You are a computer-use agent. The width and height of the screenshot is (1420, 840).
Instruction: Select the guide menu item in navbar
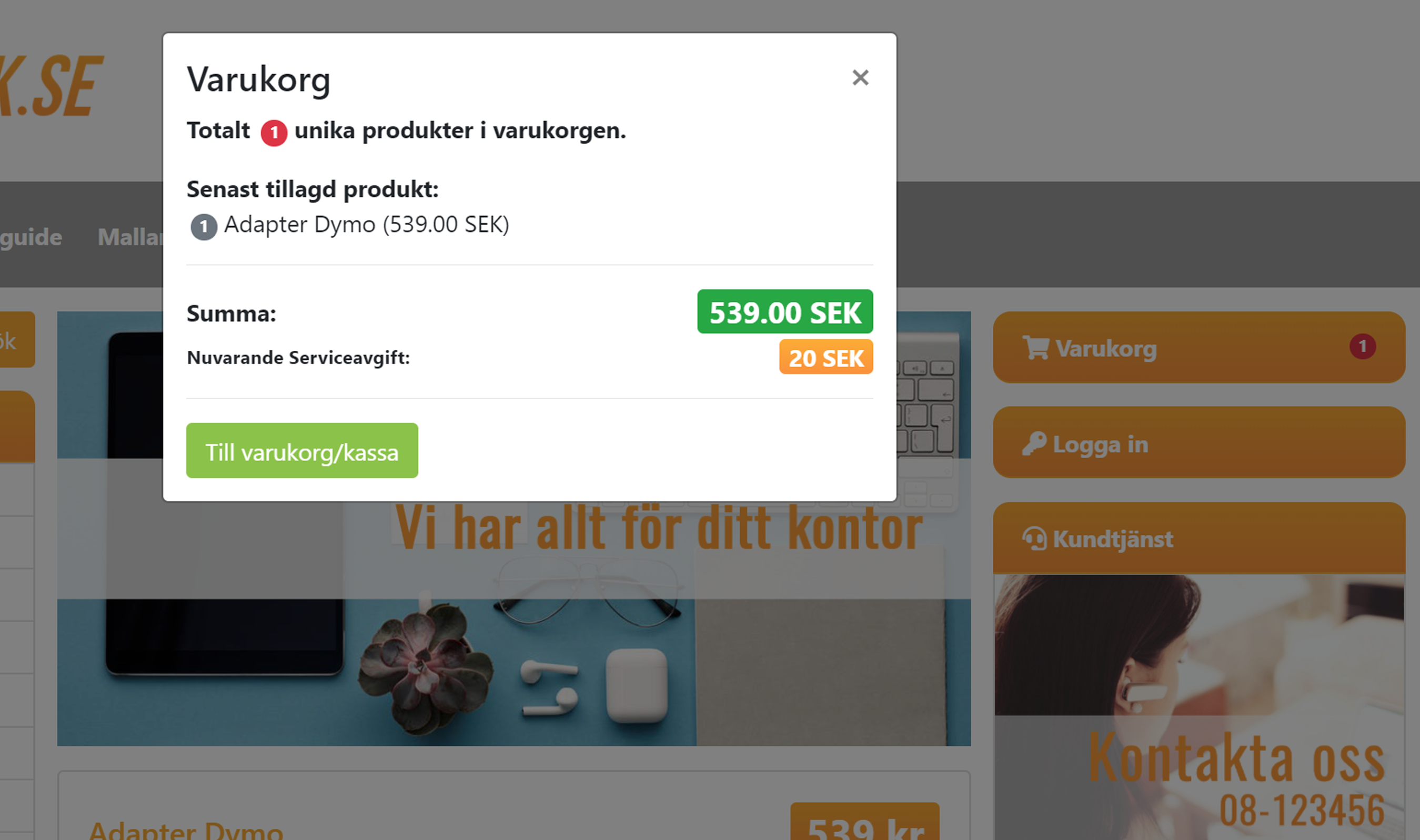tap(31, 237)
